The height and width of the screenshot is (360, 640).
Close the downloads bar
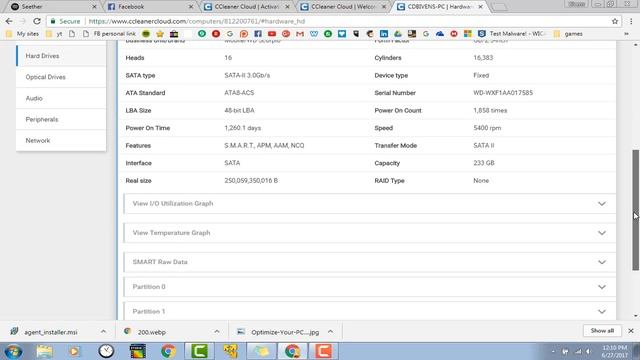coord(631,331)
